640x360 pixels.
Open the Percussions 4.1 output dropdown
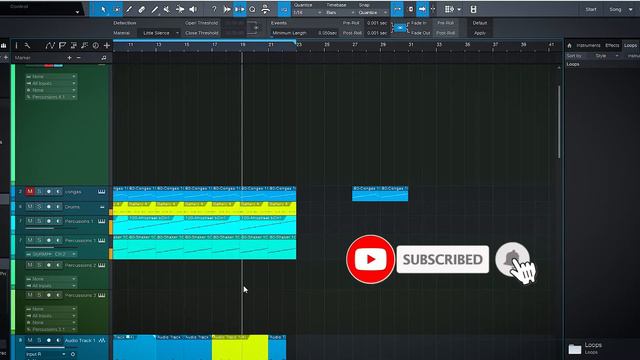coord(51,97)
